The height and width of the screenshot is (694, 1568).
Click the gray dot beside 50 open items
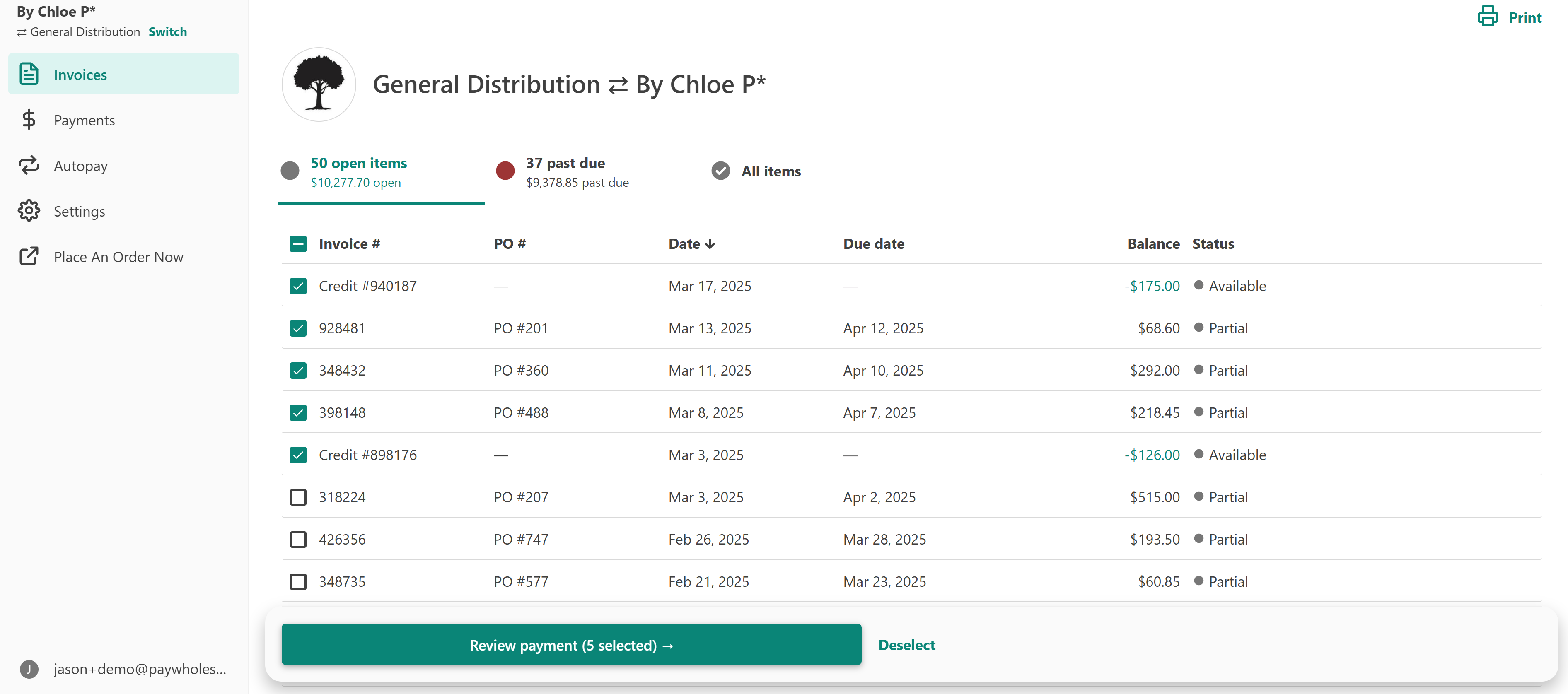pos(290,171)
